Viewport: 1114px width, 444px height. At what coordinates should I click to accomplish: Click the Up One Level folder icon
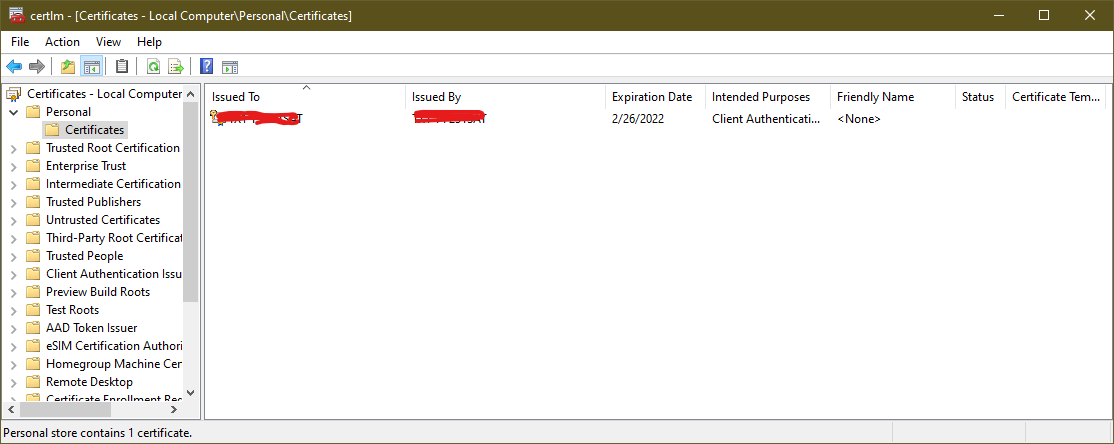click(x=68, y=67)
